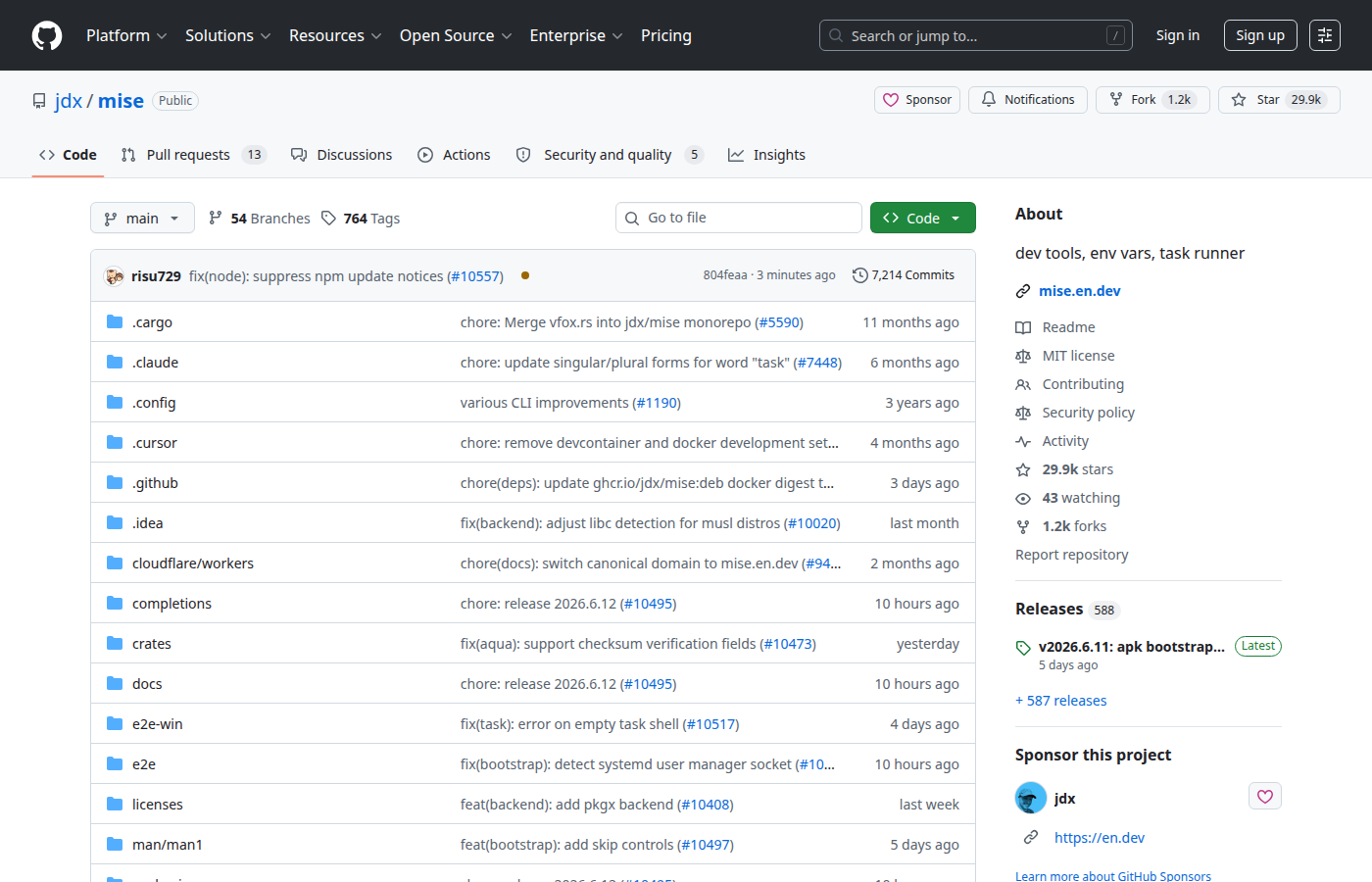Expand the Solutions menu
Image resolution: width=1372 pixels, height=882 pixels.
(x=227, y=35)
